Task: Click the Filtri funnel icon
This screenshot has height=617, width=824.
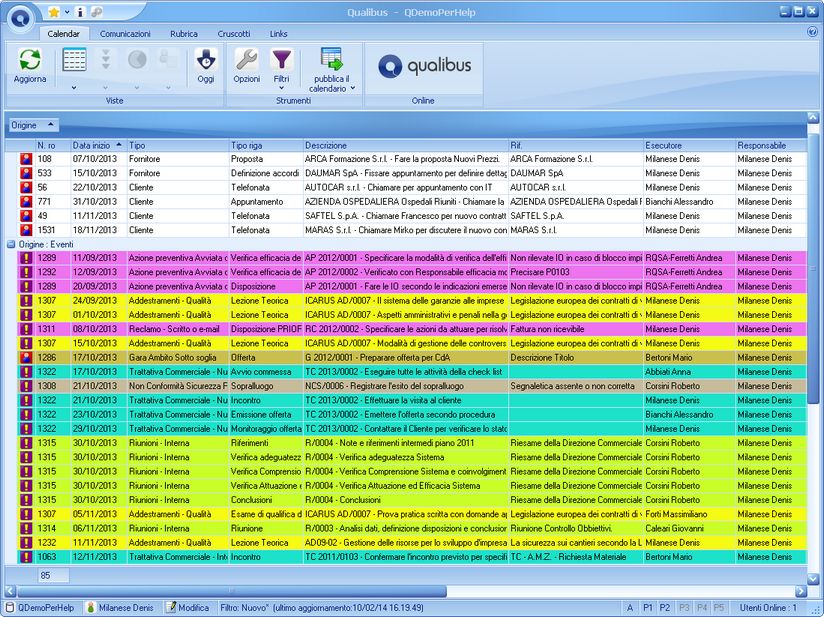Action: pos(281,59)
